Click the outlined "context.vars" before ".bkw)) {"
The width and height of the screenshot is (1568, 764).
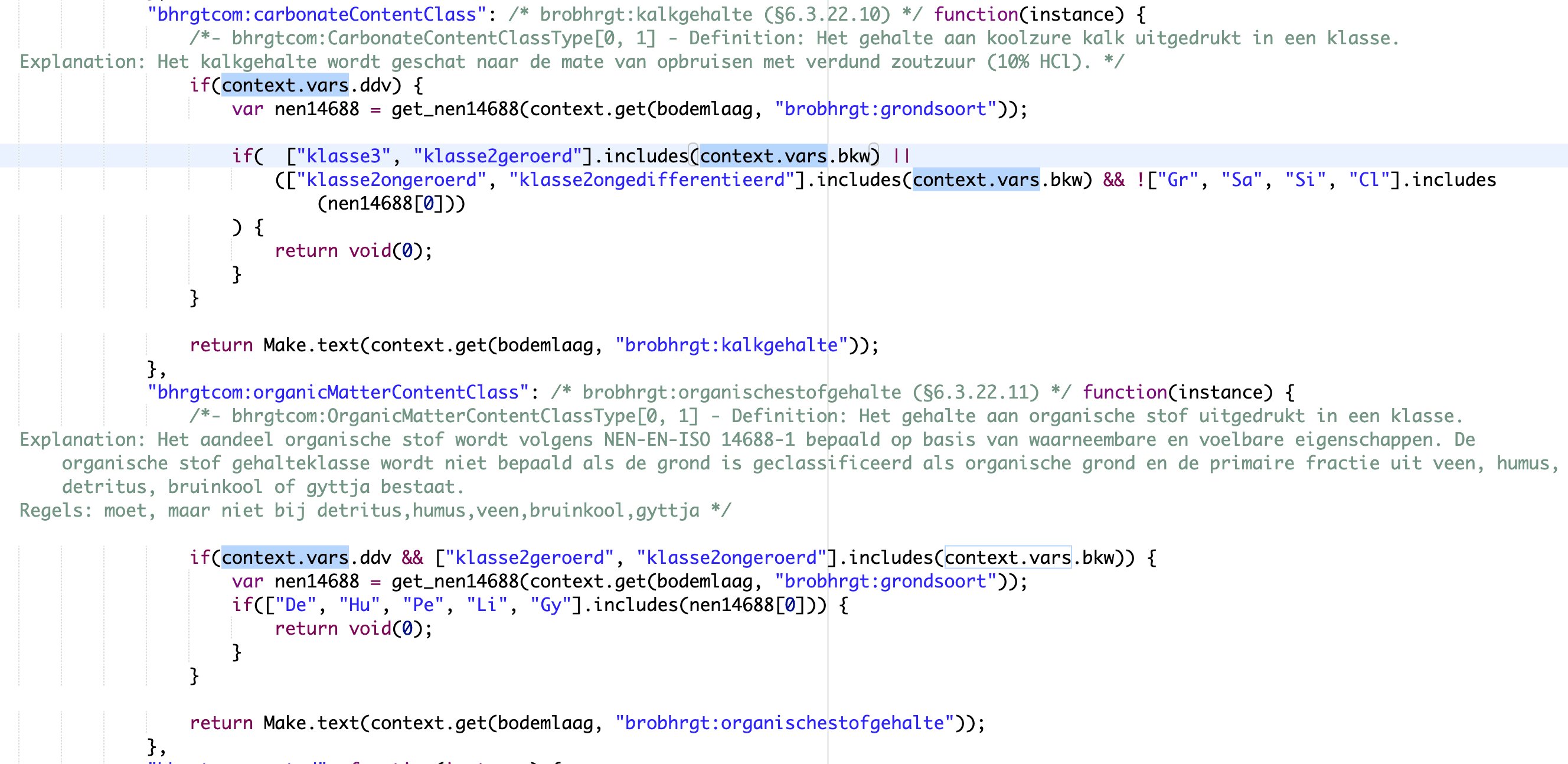point(1007,558)
